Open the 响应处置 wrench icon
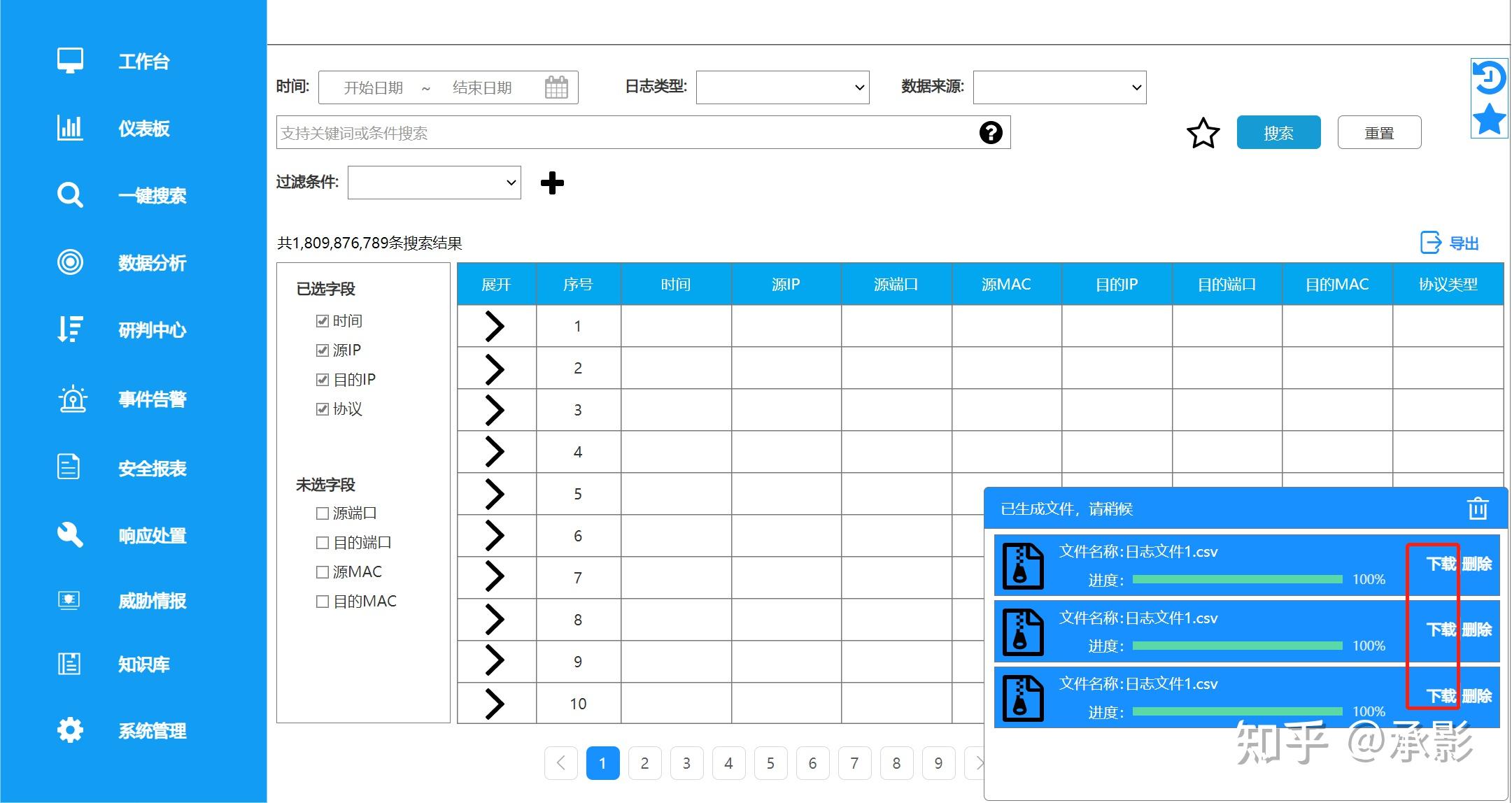 pos(70,535)
